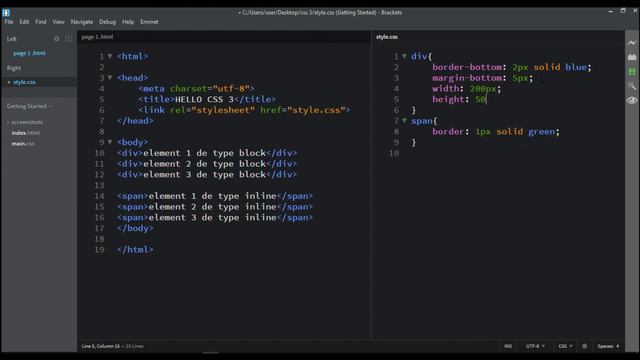This screenshot has width=640, height=360.
Task: Open the Getting Started project dropdown
Action: pos(29,106)
